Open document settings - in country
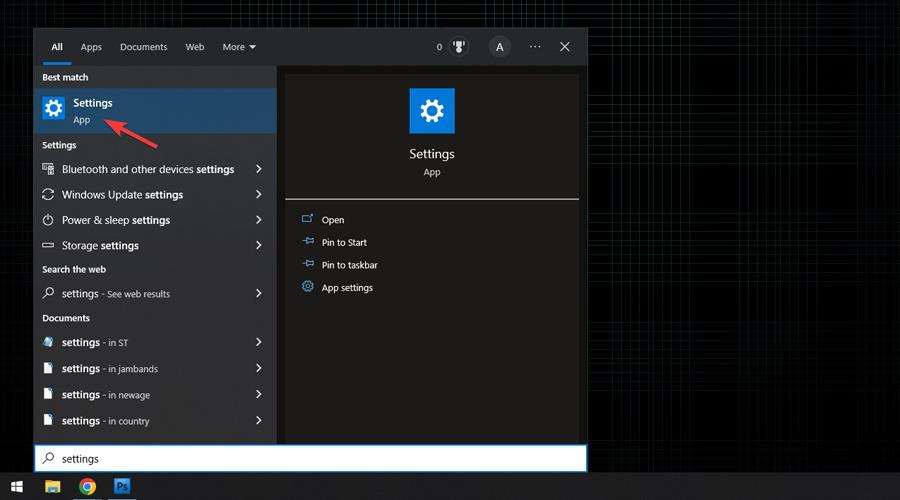Viewport: 900px width, 500px height. (155, 420)
